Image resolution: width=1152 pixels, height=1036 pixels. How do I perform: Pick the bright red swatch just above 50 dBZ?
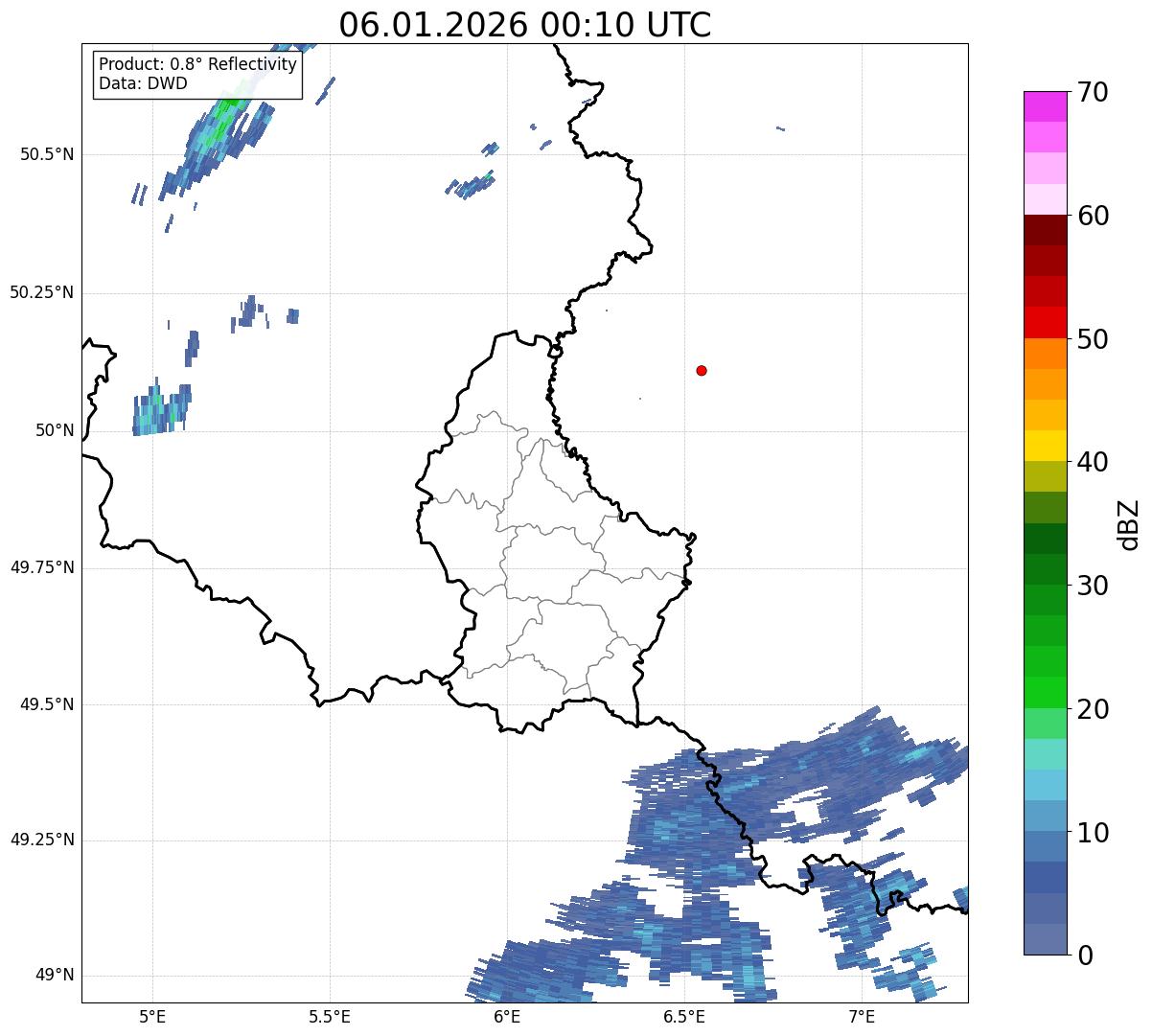(x=1046, y=322)
